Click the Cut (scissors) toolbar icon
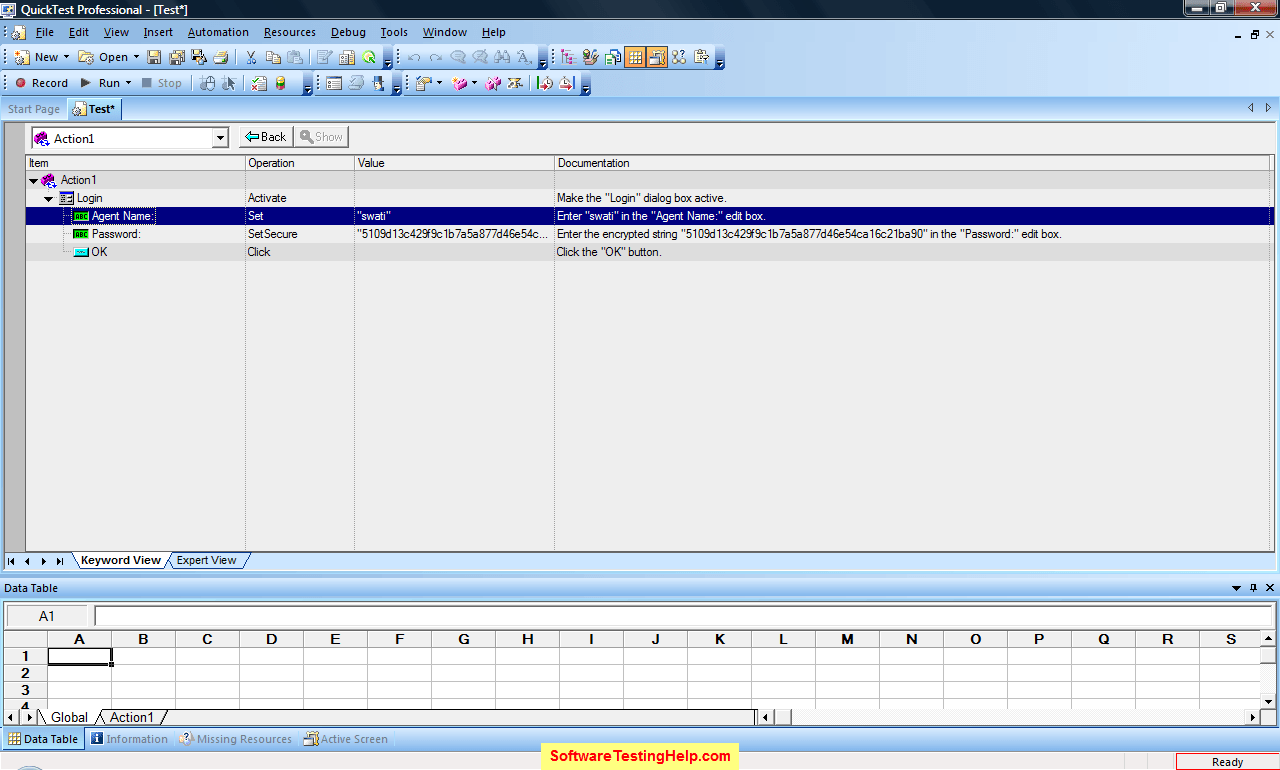Viewport: 1280px width, 770px height. (251, 57)
